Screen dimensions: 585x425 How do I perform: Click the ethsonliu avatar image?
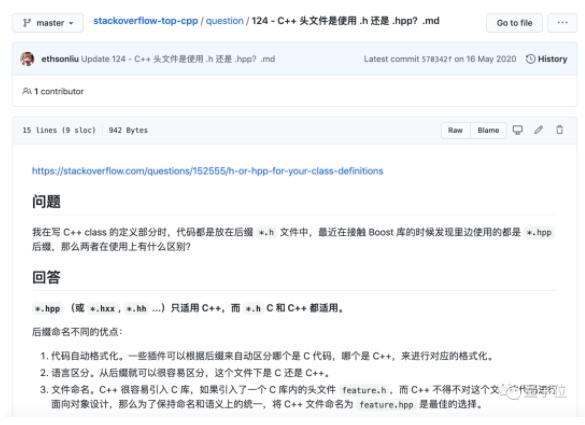pos(27,59)
